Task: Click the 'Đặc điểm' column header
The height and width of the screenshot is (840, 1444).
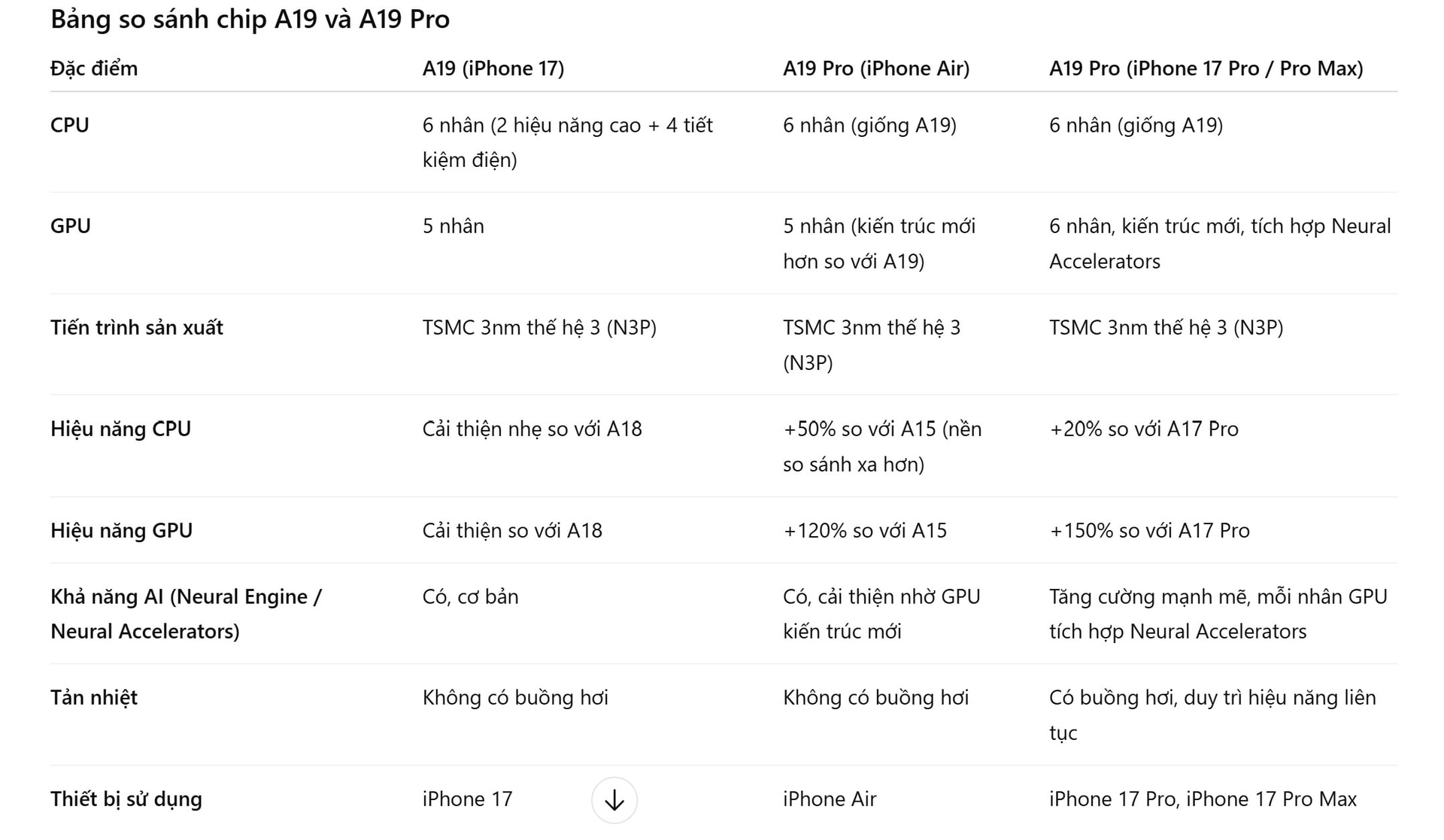Action: tap(94, 68)
